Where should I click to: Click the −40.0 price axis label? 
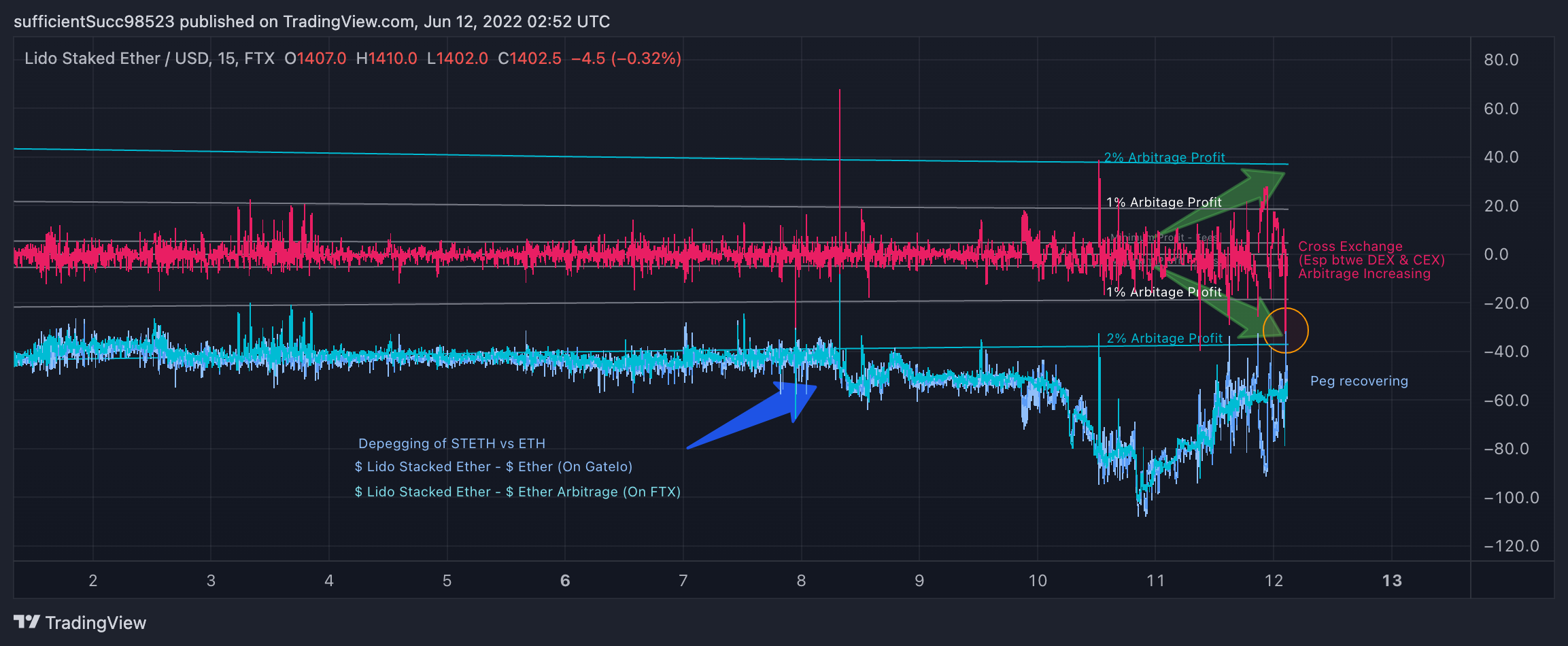tap(1506, 352)
